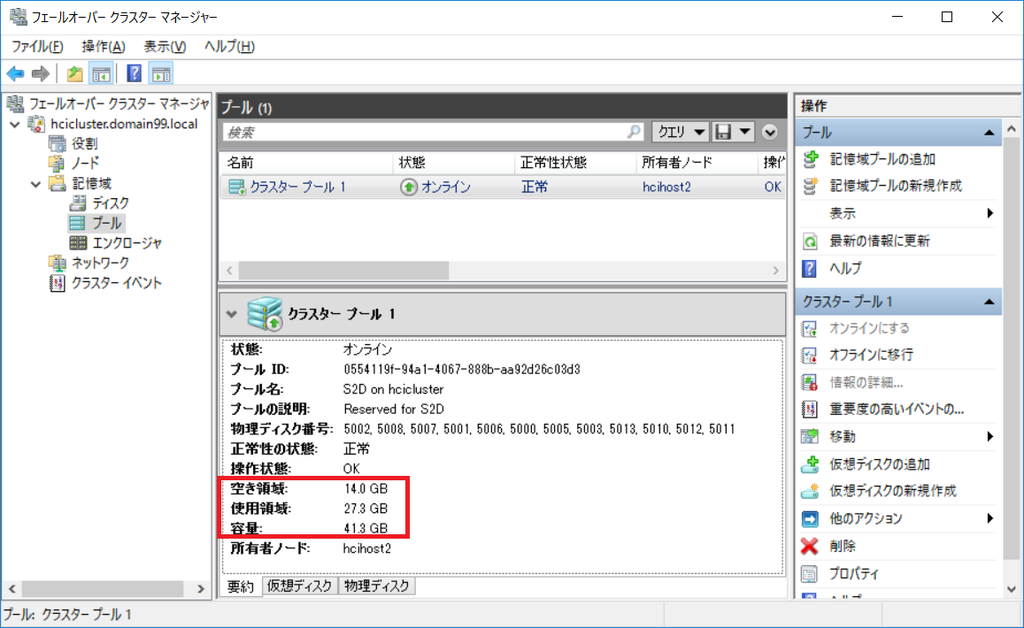Image resolution: width=1024 pixels, height=628 pixels.
Task: Select the ネットワーク tree node
Action: point(99,262)
